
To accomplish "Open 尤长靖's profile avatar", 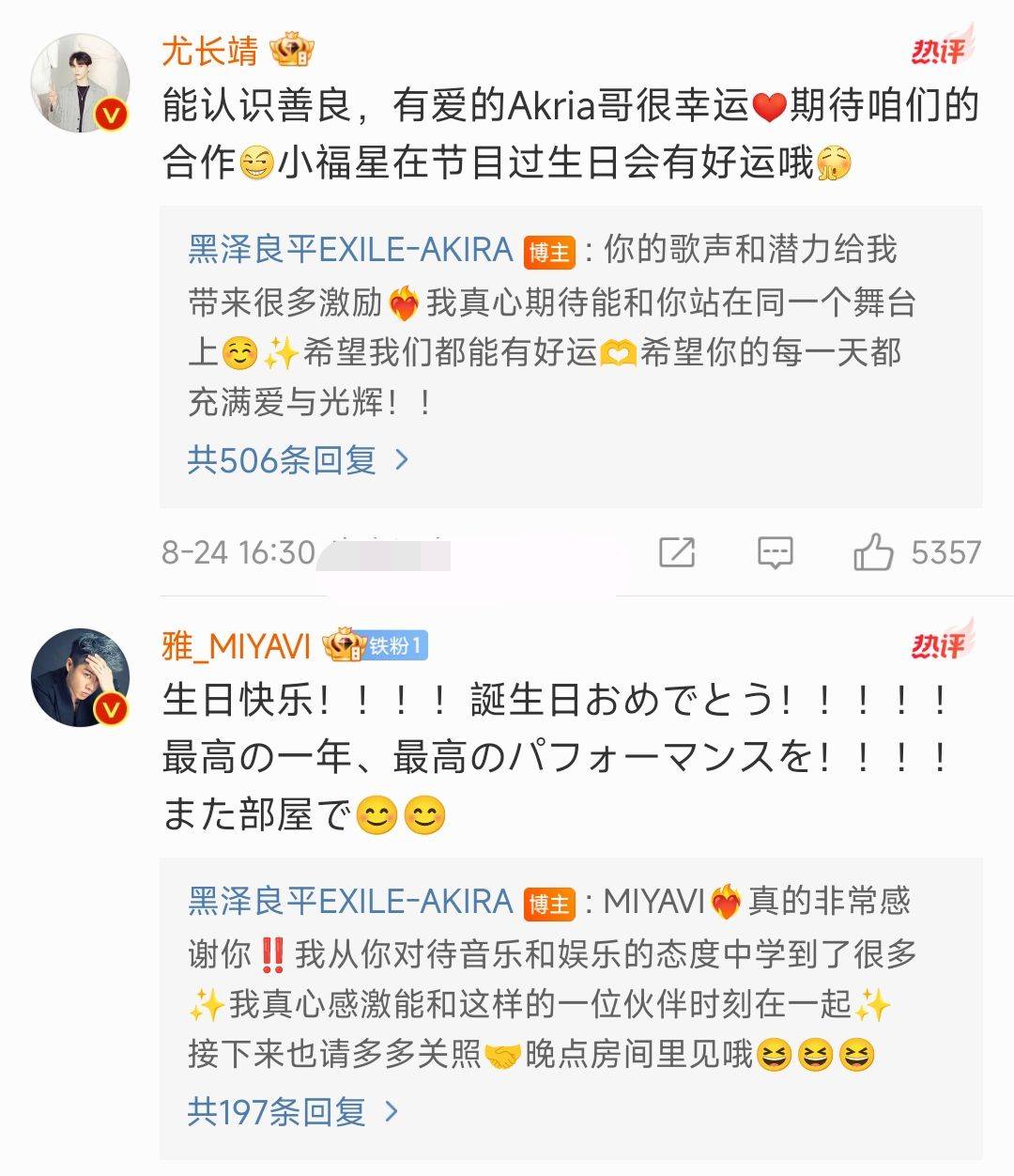I will point(80,83).
